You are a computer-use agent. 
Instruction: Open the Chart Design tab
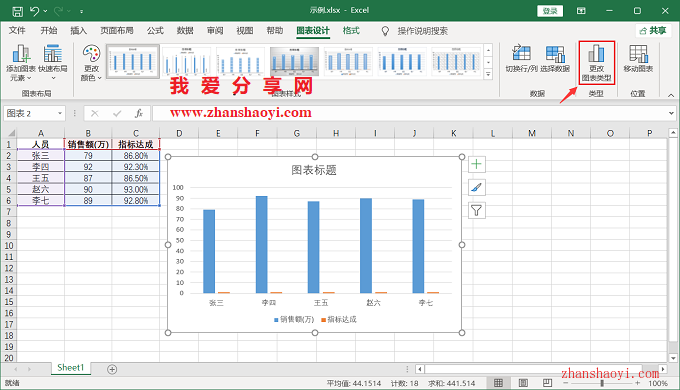point(313,30)
